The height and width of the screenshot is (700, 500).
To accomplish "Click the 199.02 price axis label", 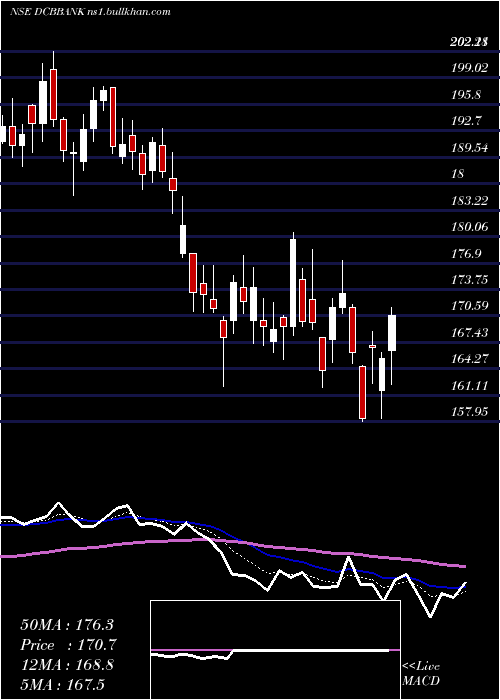I will 470,68.
